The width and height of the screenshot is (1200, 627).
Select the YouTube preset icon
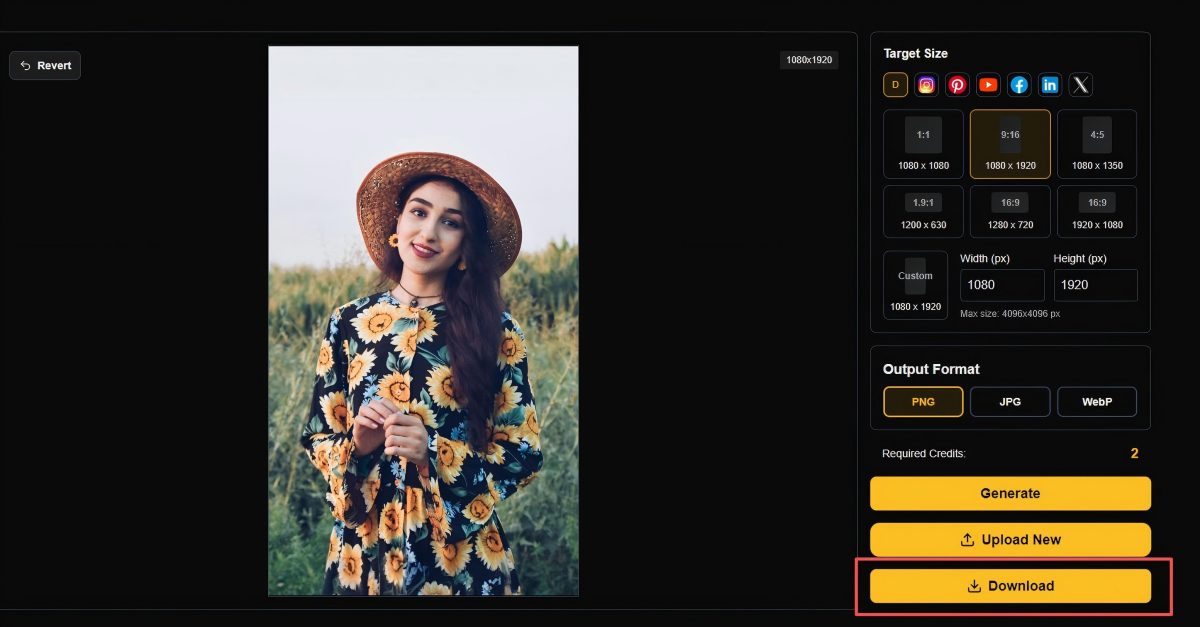988,85
